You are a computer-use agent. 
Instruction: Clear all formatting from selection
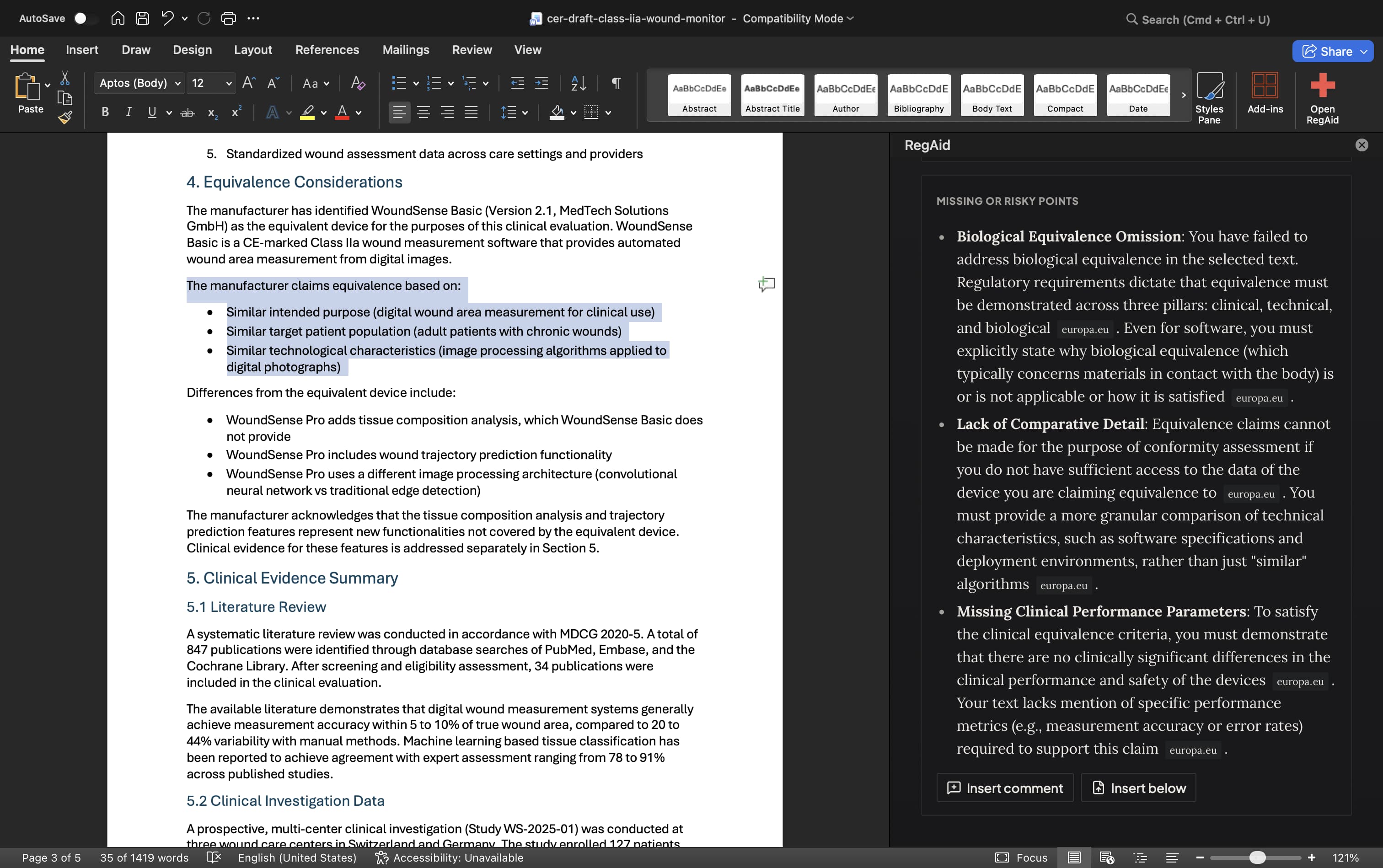pos(358,84)
